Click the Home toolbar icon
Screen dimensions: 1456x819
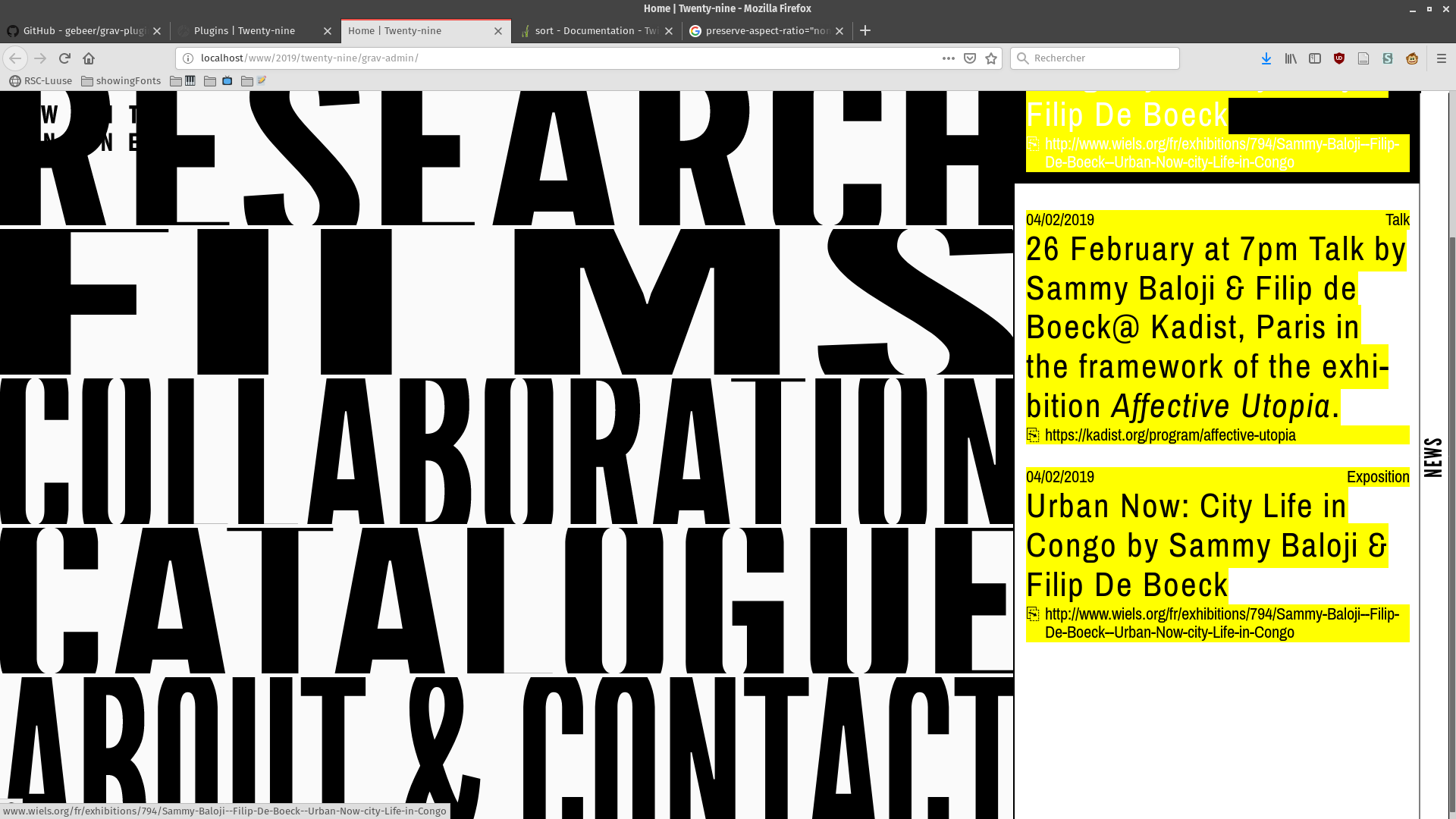(x=89, y=58)
